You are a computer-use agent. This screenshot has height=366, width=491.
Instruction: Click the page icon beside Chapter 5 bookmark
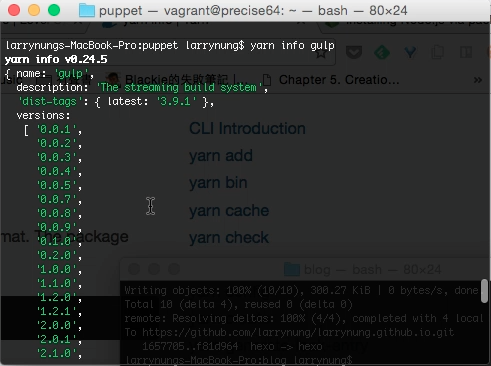(x=267, y=80)
